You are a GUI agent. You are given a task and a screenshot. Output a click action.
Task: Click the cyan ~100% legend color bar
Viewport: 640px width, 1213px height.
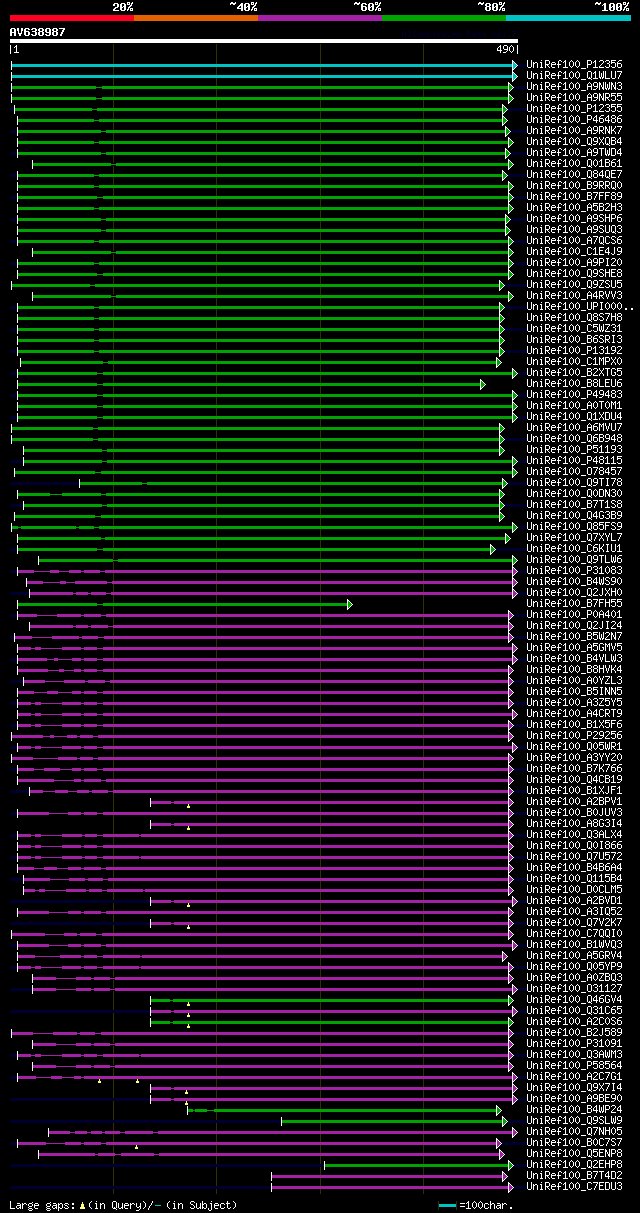pyautogui.click(x=568, y=18)
